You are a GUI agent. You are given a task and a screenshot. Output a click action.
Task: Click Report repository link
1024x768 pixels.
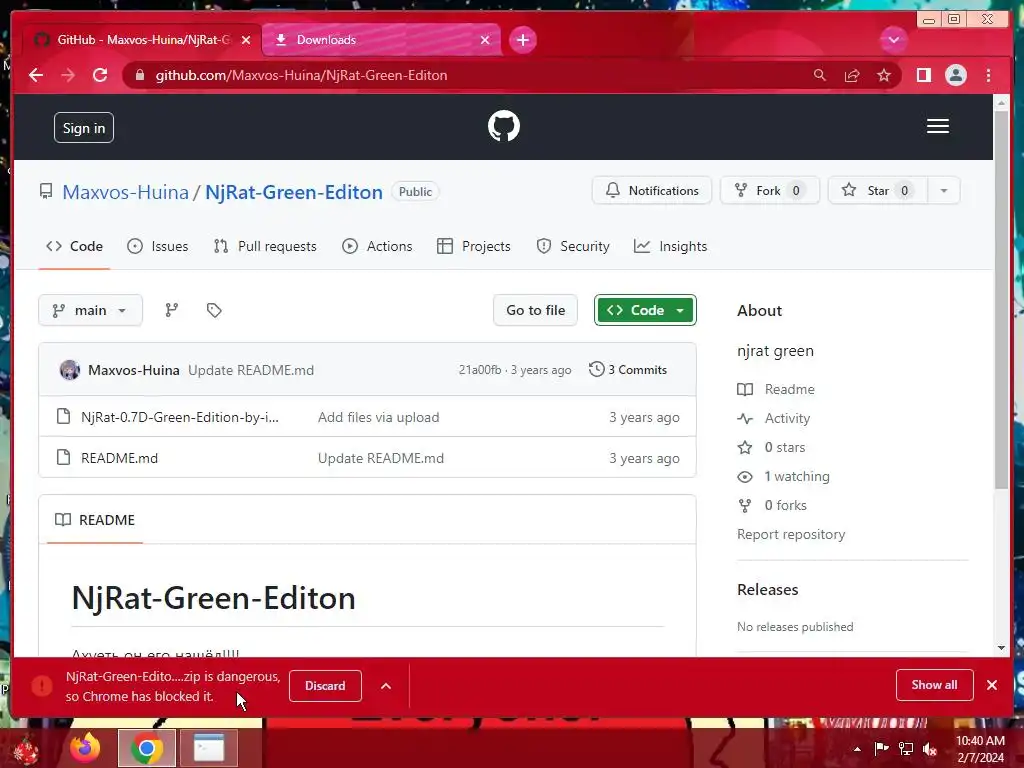(x=791, y=534)
